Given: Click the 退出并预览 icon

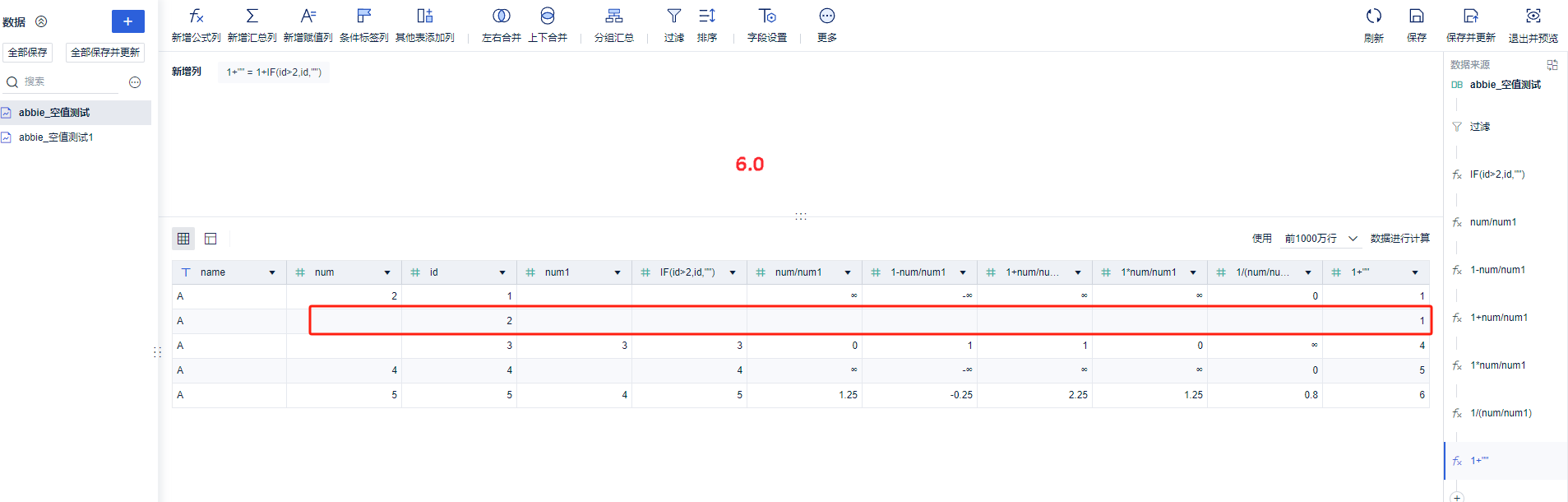Looking at the screenshot, I should pos(1533,16).
